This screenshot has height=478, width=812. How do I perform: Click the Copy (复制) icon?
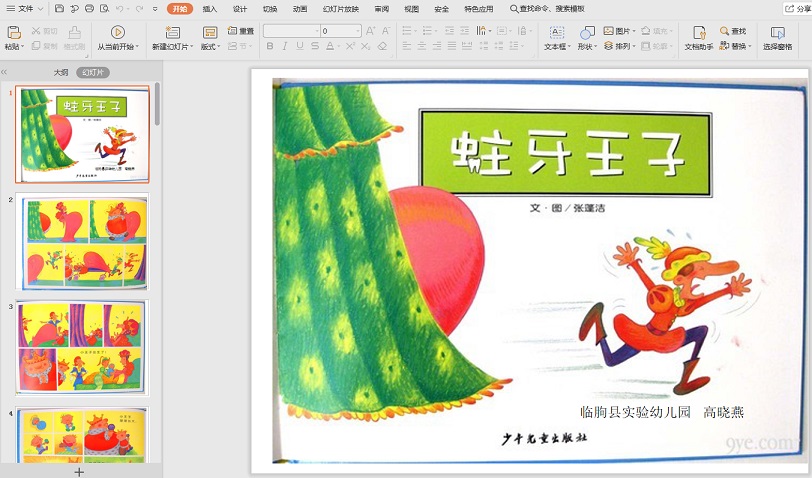36,46
